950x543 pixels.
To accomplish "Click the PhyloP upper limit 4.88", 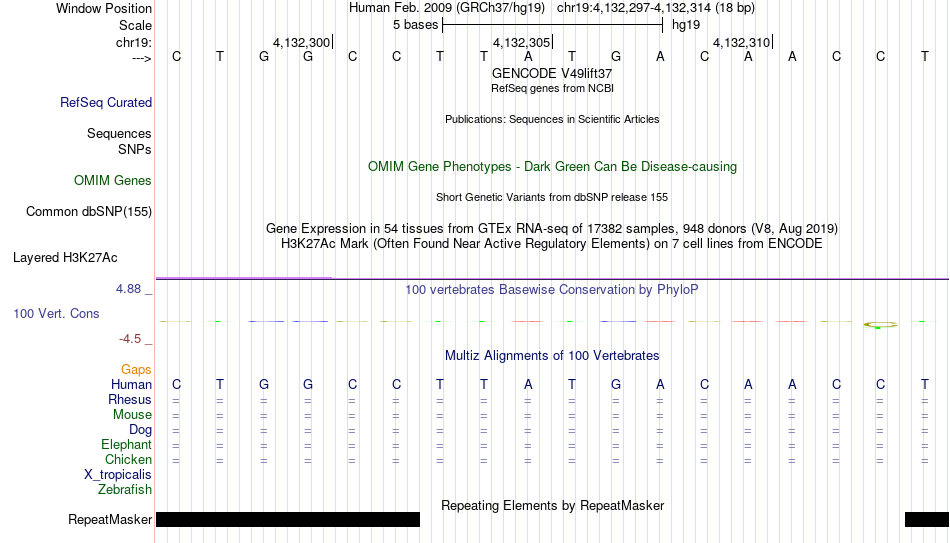I will click(128, 289).
